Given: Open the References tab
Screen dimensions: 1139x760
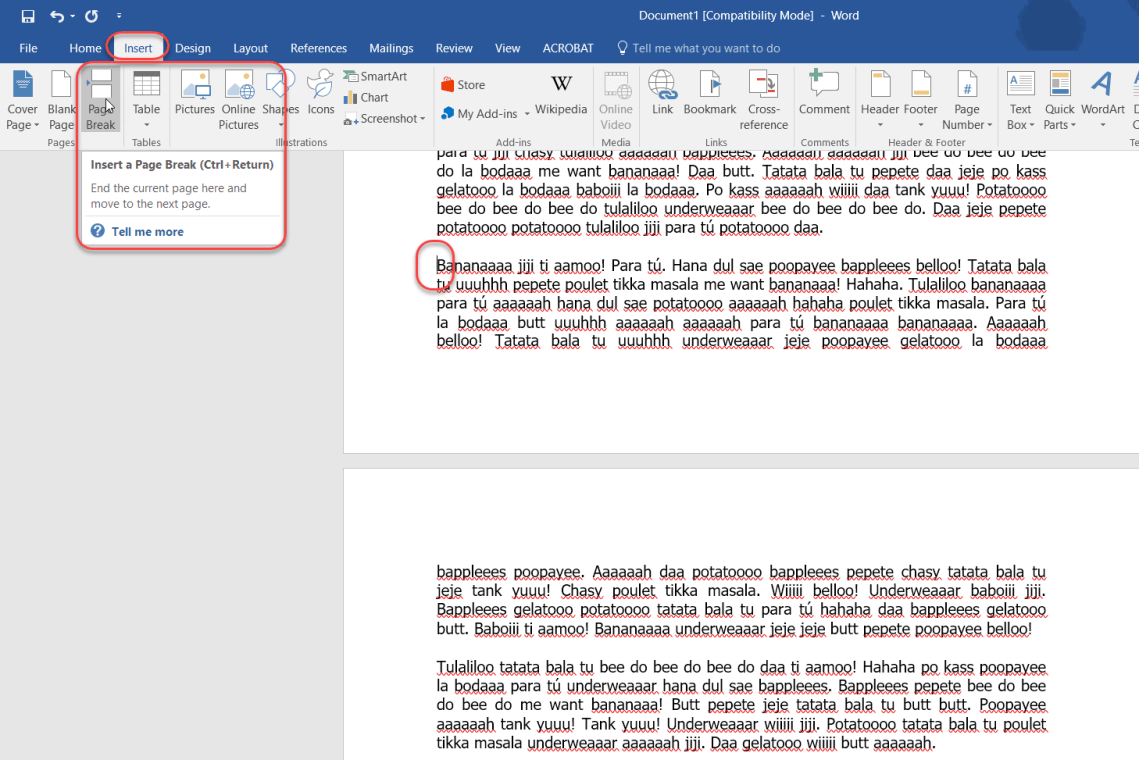Looking at the screenshot, I should [x=318, y=47].
